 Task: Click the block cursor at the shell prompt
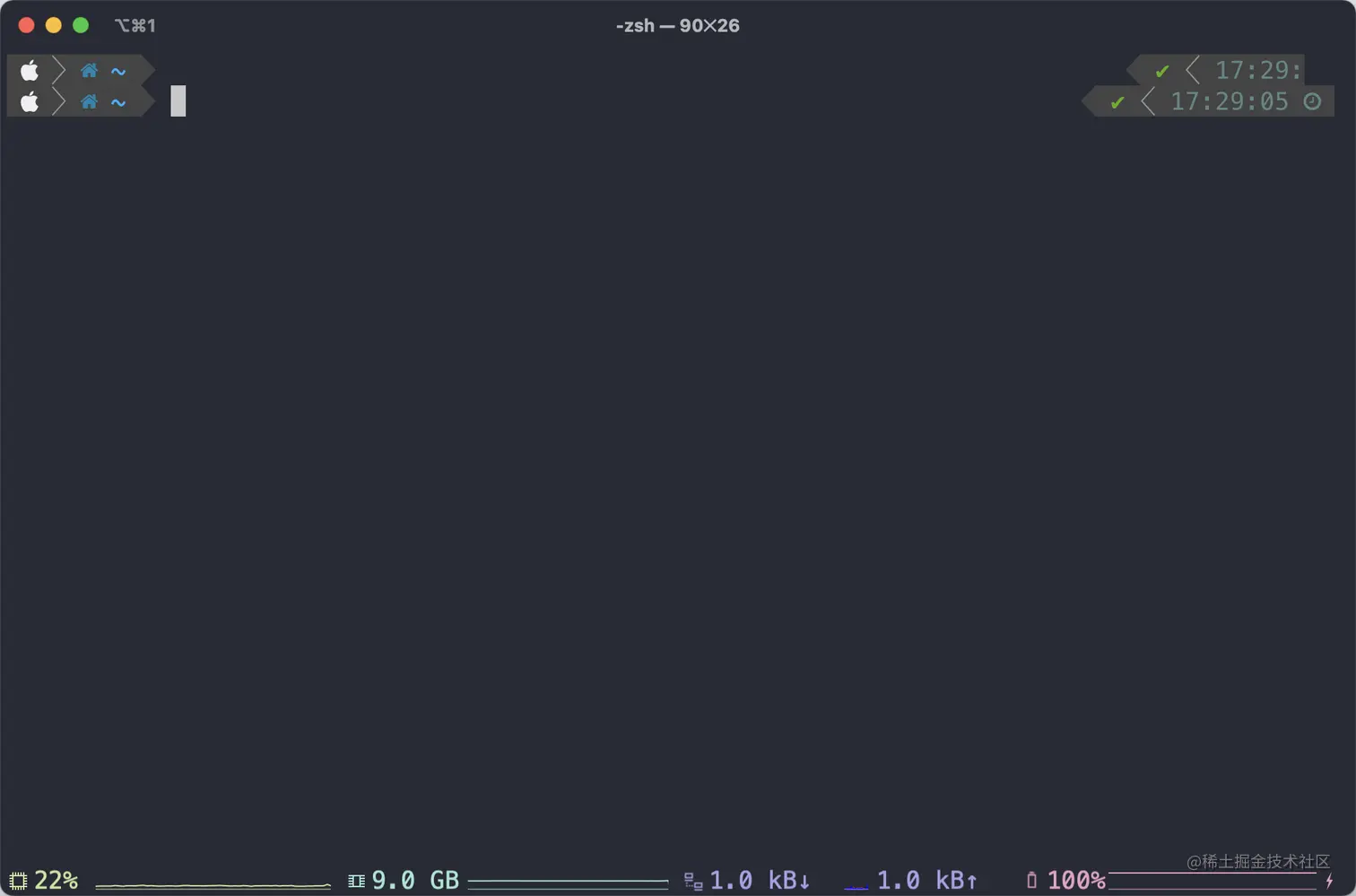point(178,101)
